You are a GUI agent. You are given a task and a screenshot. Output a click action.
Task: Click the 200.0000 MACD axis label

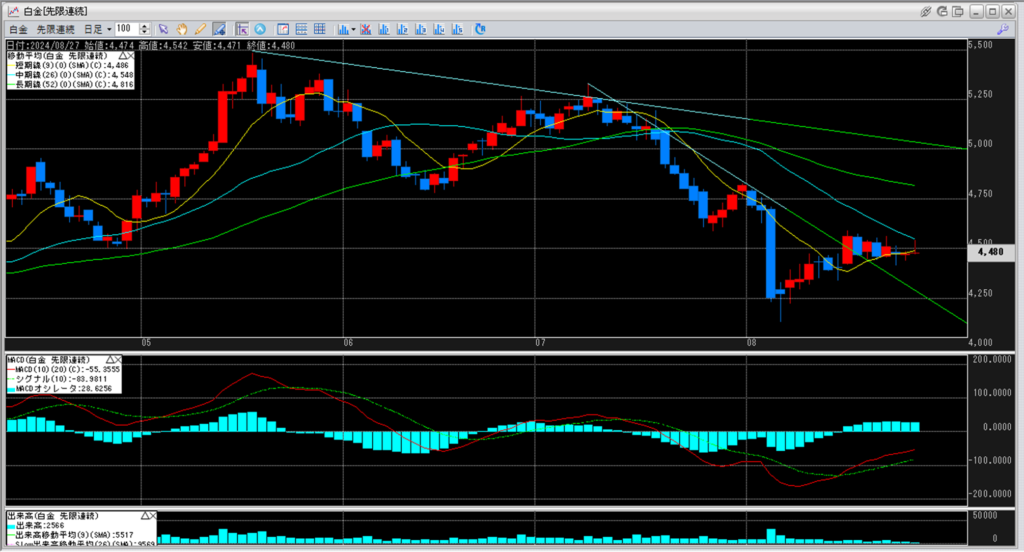(992, 359)
